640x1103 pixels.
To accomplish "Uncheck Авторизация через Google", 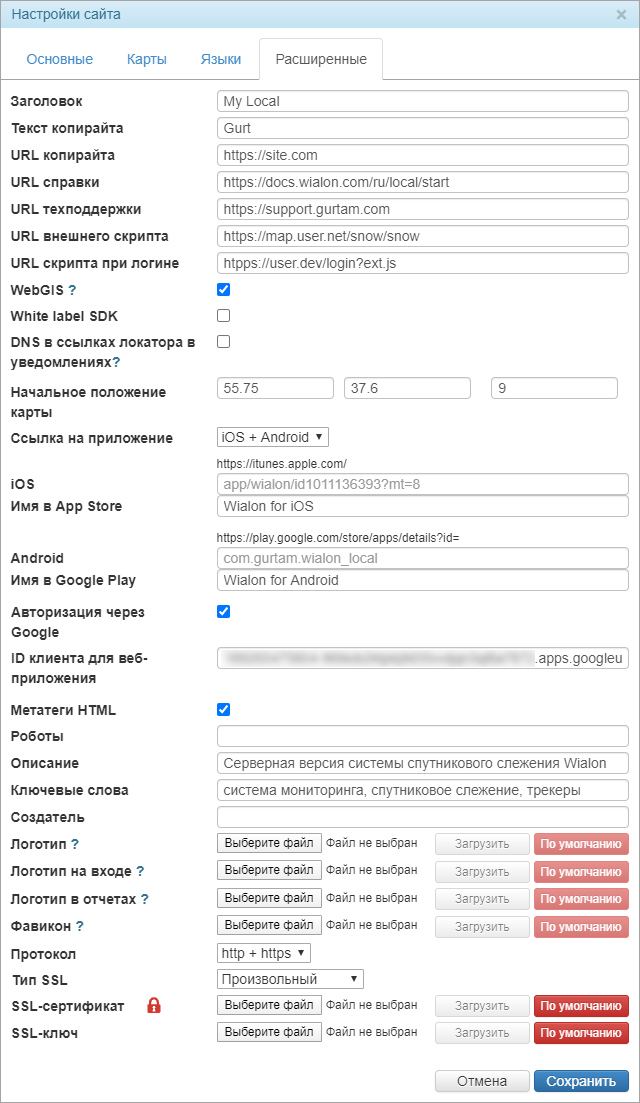I will (x=224, y=611).
